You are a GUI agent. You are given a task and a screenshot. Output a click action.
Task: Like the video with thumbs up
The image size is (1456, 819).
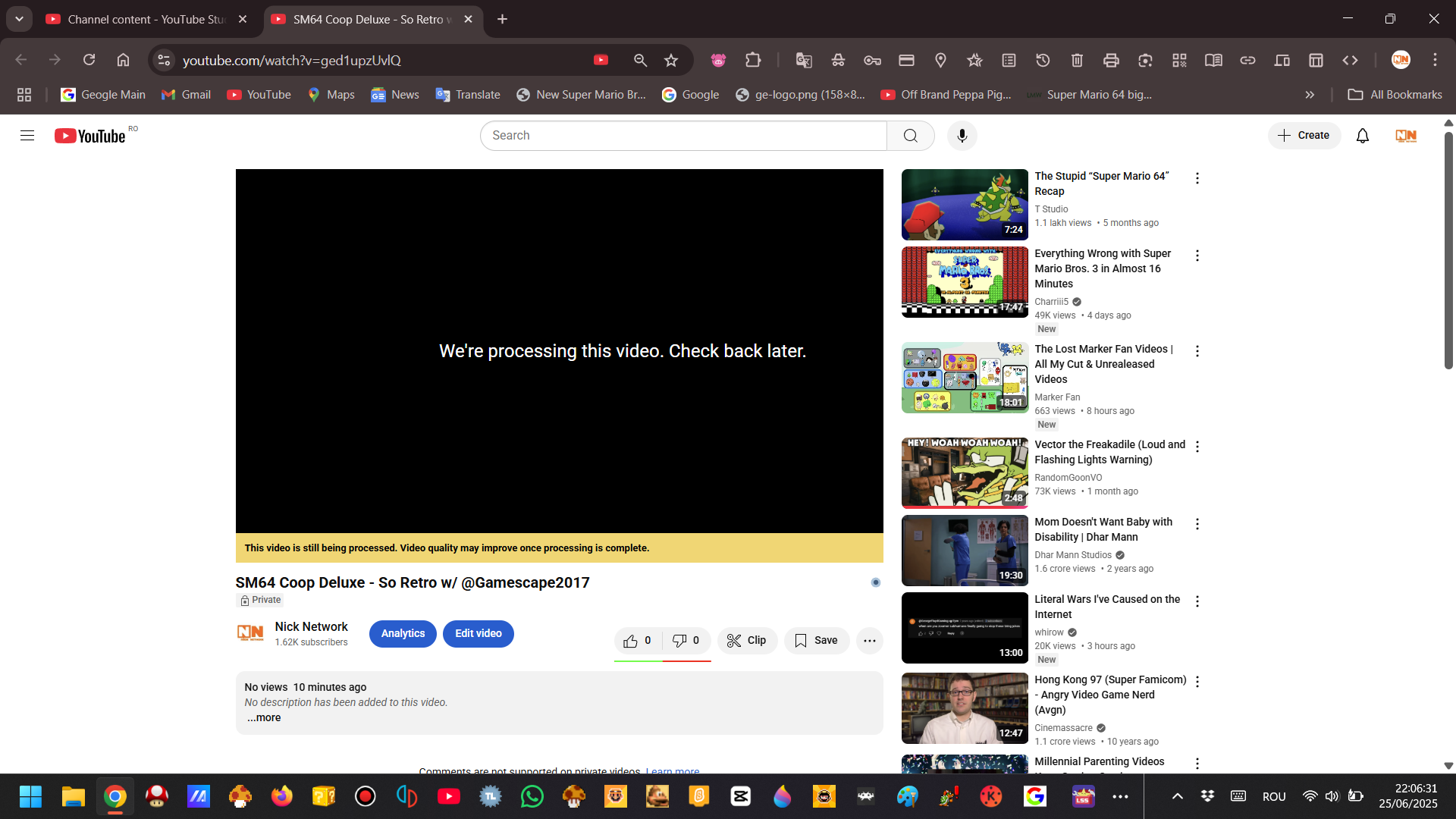[638, 641]
